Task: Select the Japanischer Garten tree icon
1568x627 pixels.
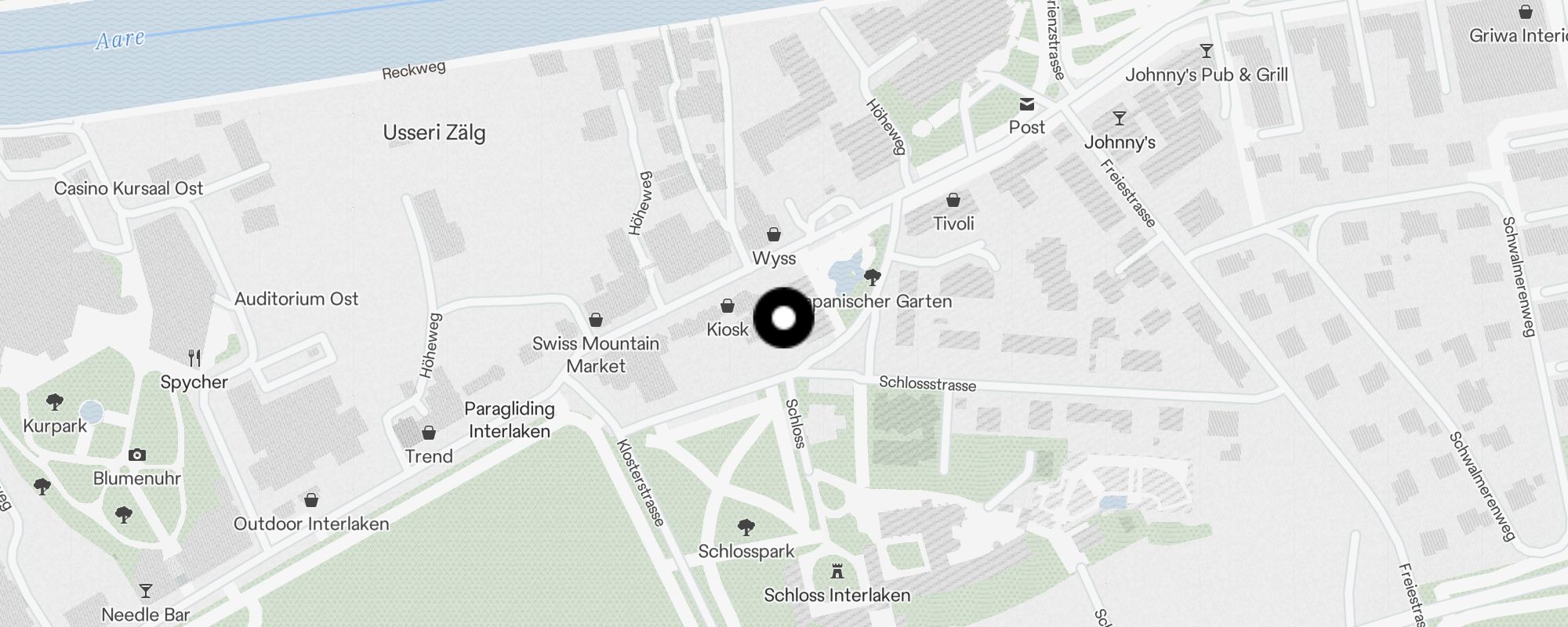Action: pos(872,277)
